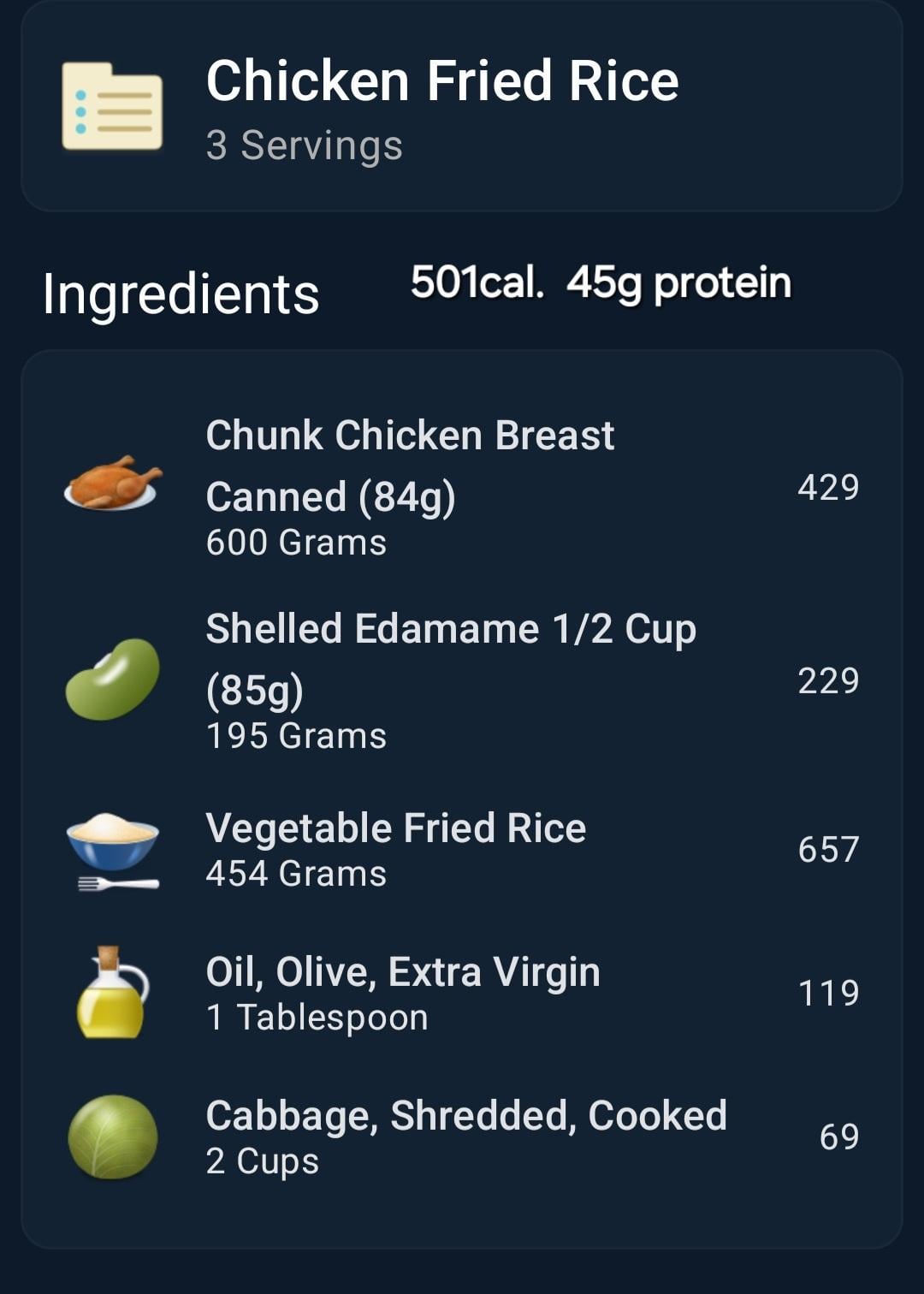The image size is (924, 1294).
Task: Select Shelled Edamame 1/2 Cup ingredient
Action: 462,680
